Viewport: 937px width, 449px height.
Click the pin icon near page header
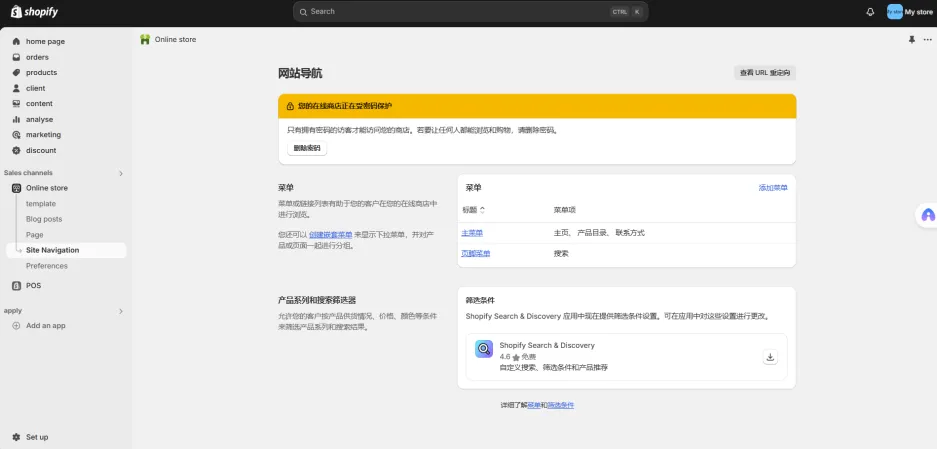tap(911, 40)
